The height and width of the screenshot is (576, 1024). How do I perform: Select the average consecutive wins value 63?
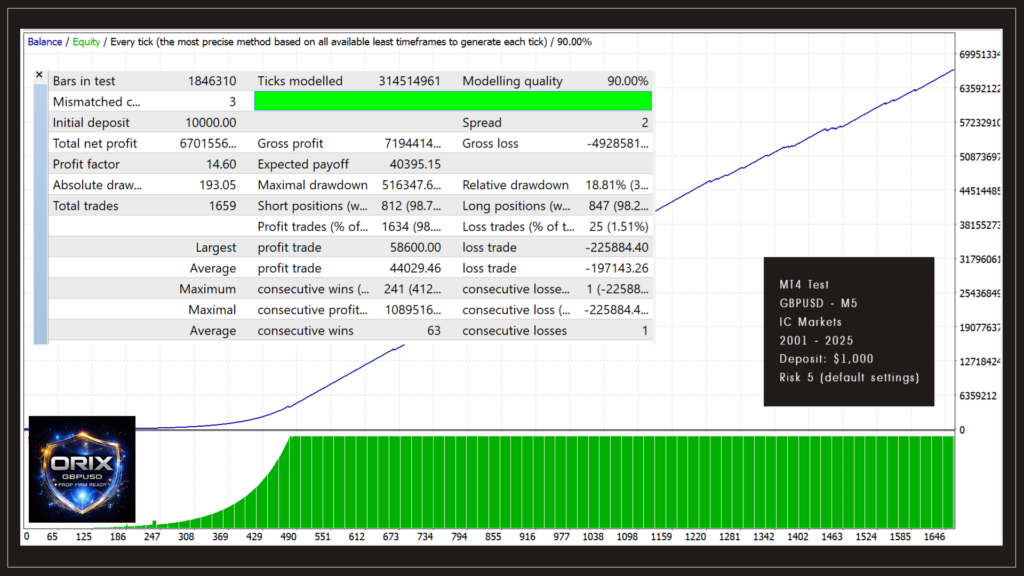point(434,331)
